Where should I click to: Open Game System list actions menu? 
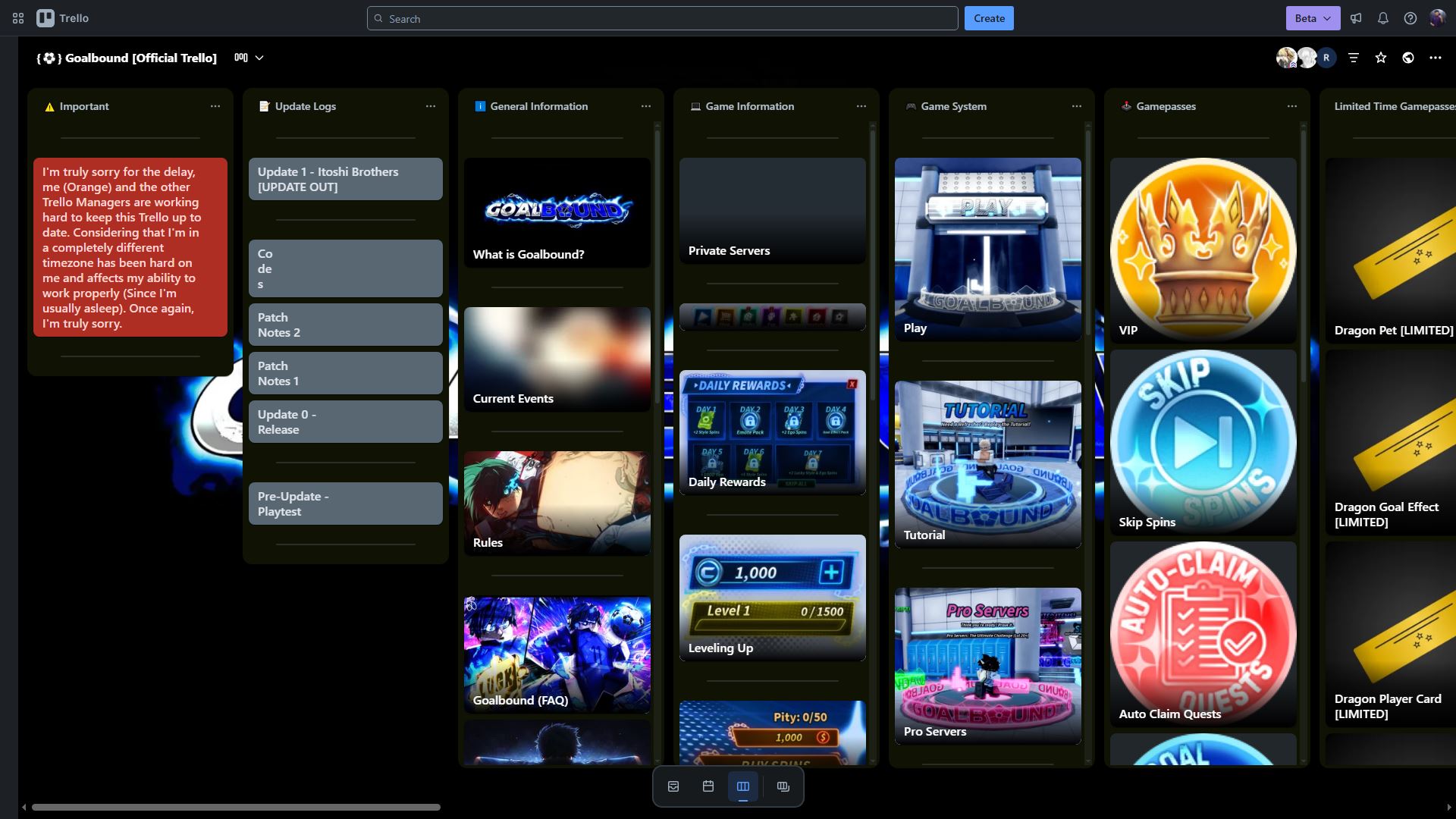coord(1077,106)
